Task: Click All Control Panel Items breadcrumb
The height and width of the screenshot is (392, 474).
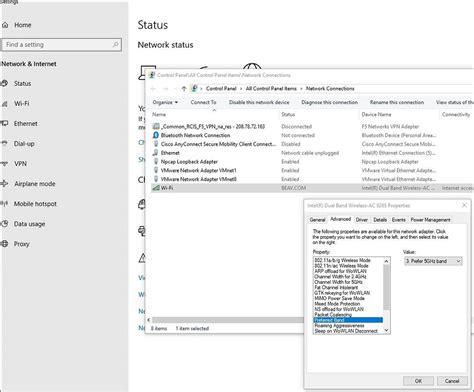Action: 271,89
